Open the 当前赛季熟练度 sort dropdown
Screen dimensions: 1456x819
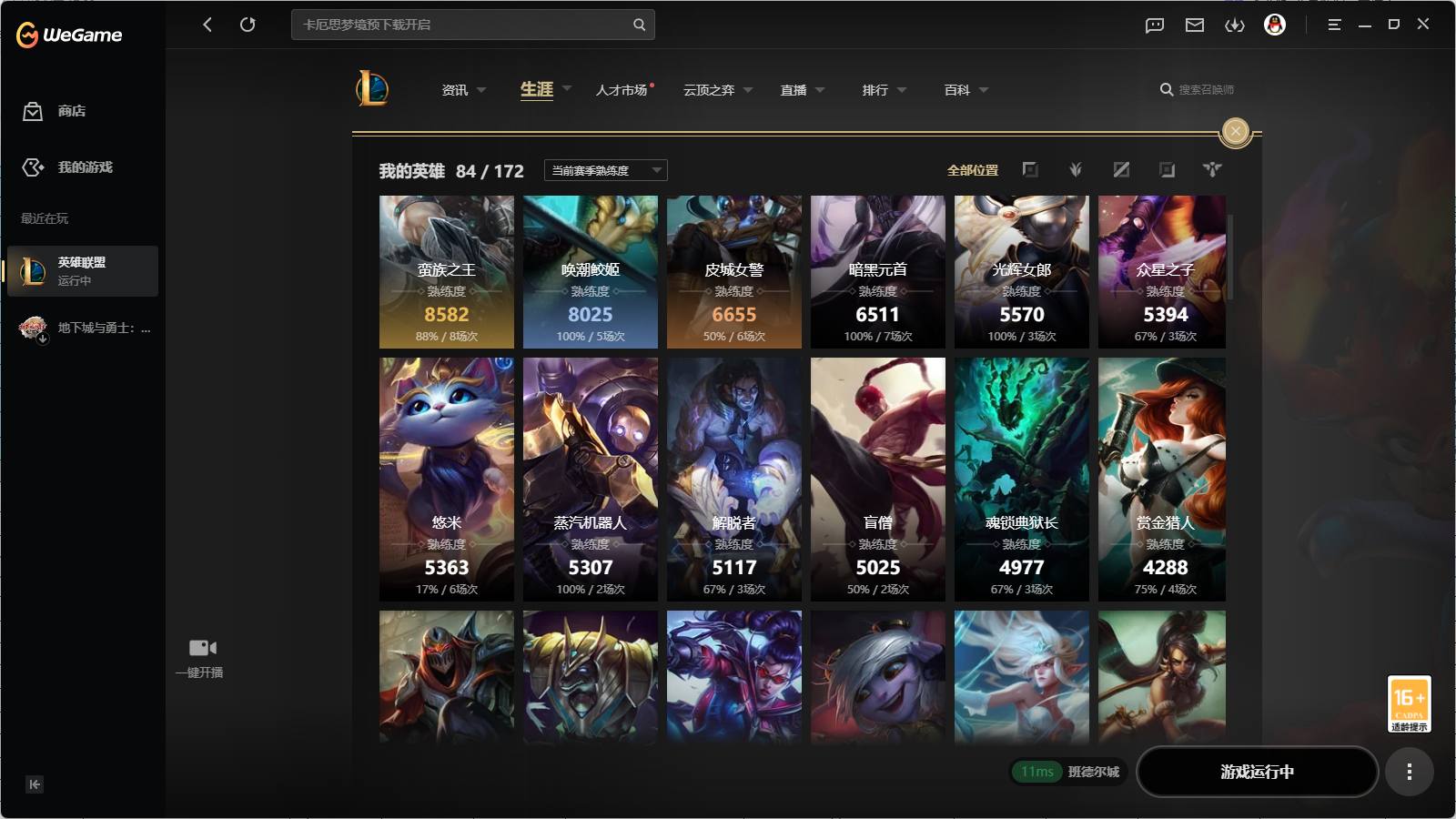(606, 170)
